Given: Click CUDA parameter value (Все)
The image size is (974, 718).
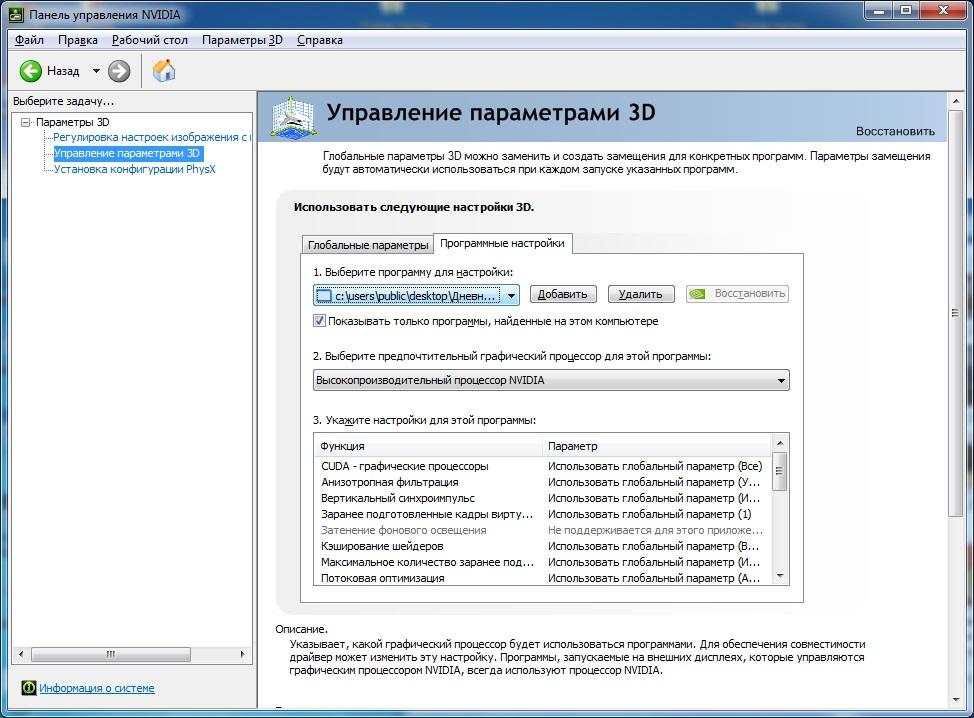Looking at the screenshot, I should point(655,466).
